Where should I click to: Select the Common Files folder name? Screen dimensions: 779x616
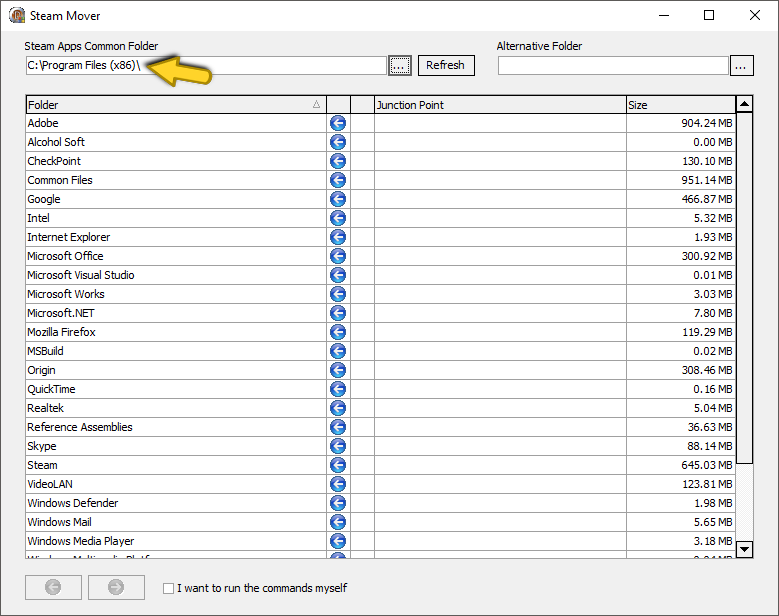point(60,180)
